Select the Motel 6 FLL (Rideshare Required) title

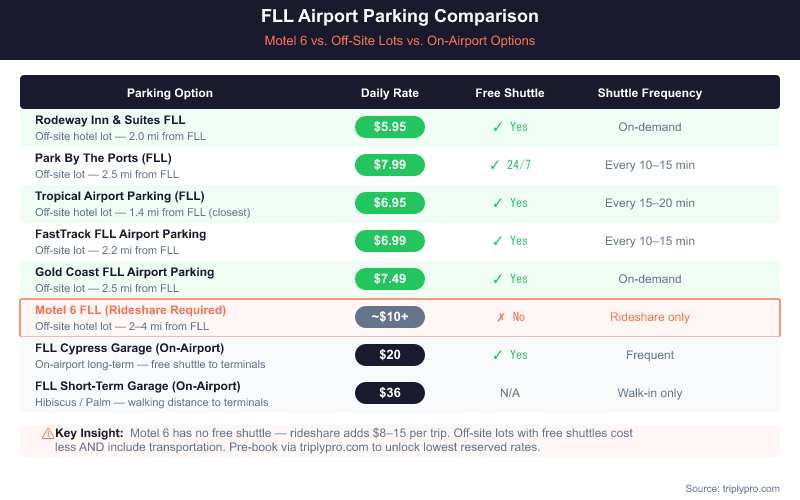click(x=131, y=310)
